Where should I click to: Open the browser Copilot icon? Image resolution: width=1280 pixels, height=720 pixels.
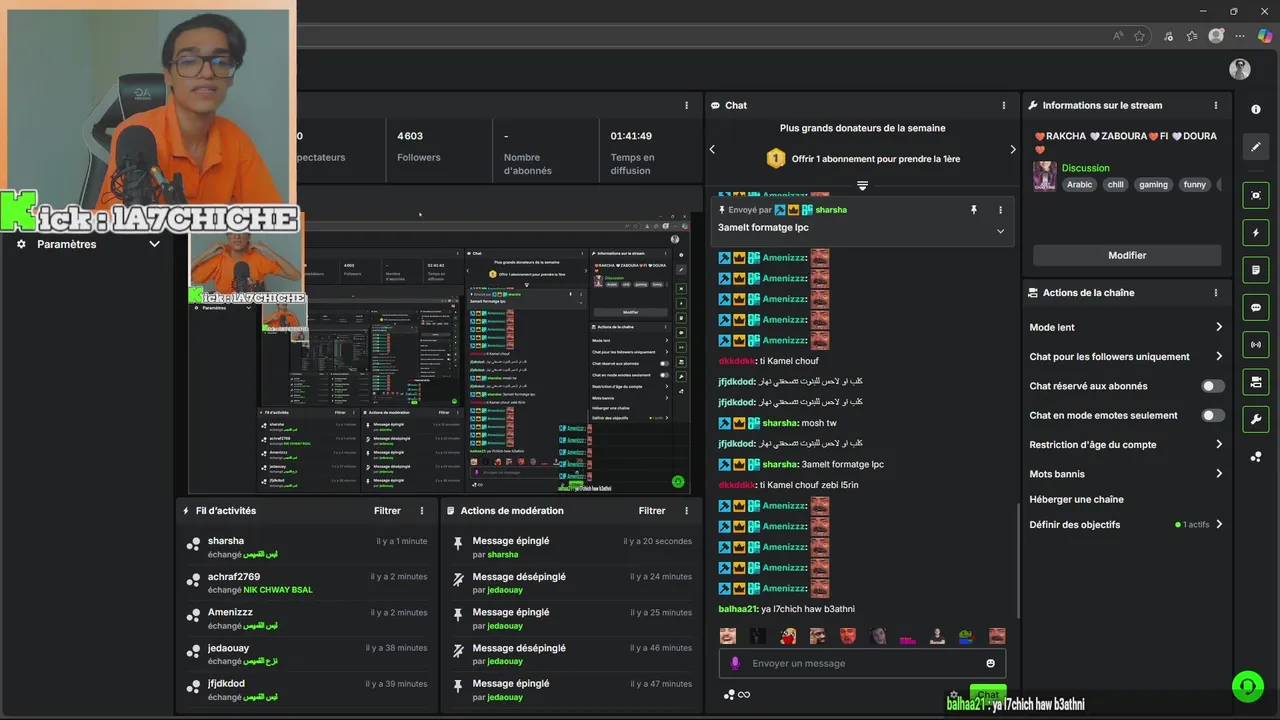click(x=1265, y=36)
